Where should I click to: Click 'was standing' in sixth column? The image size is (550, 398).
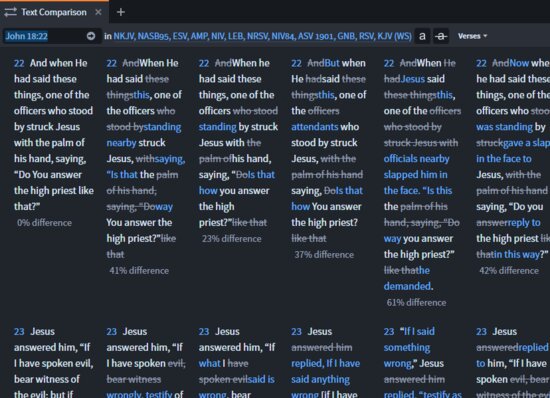504,127
